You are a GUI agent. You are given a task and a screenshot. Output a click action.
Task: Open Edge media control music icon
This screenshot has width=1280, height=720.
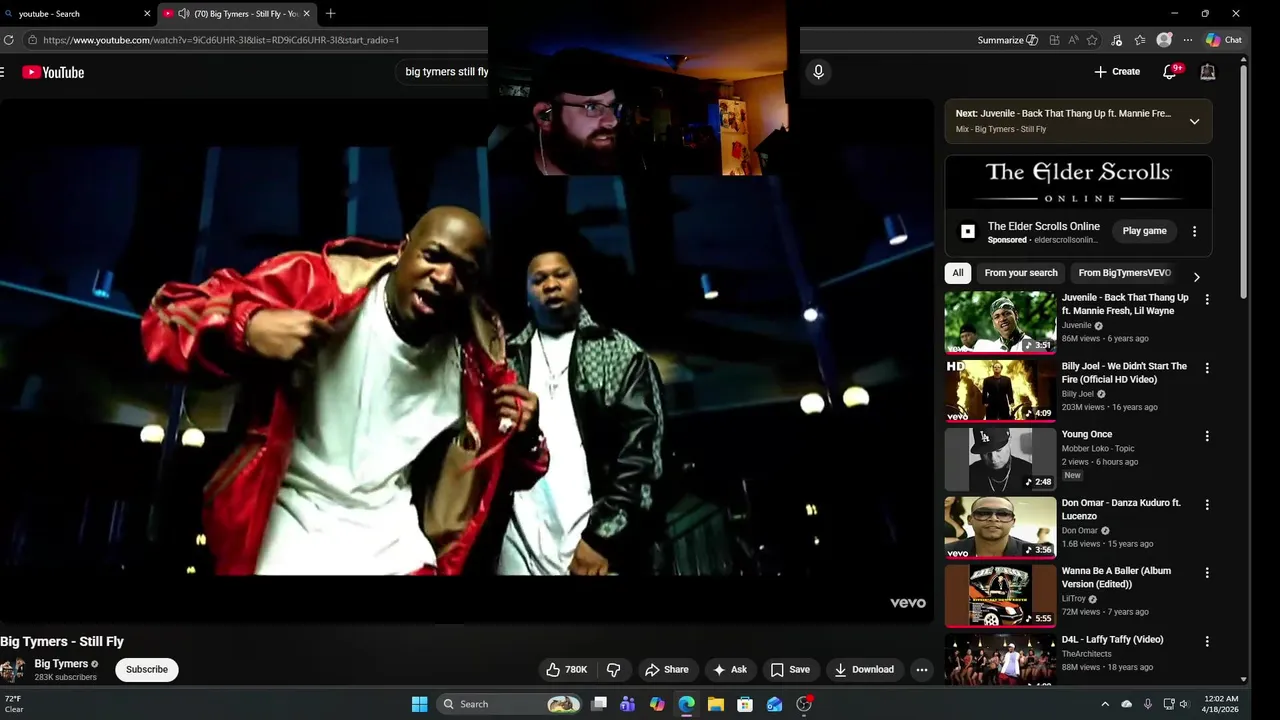(1116, 40)
